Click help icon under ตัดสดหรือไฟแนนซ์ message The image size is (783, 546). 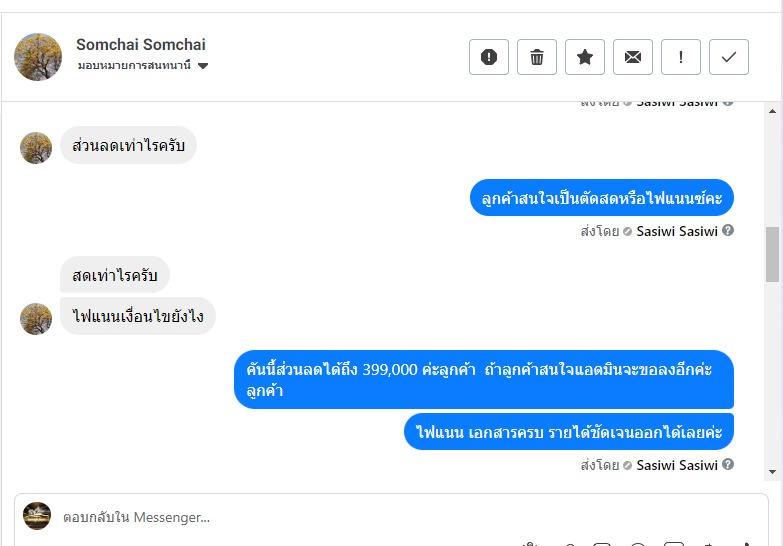(728, 231)
